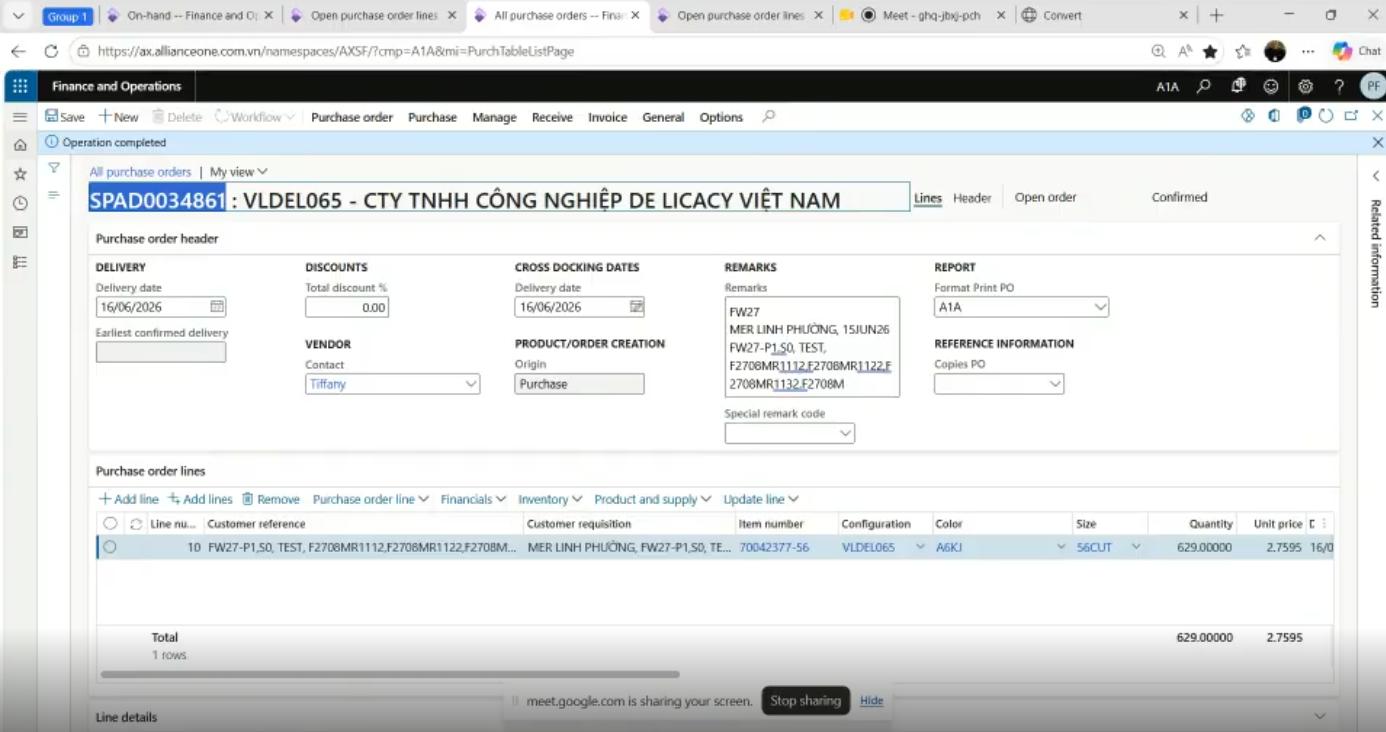
Task: Open the grid options menu dots
Action: (1325, 523)
